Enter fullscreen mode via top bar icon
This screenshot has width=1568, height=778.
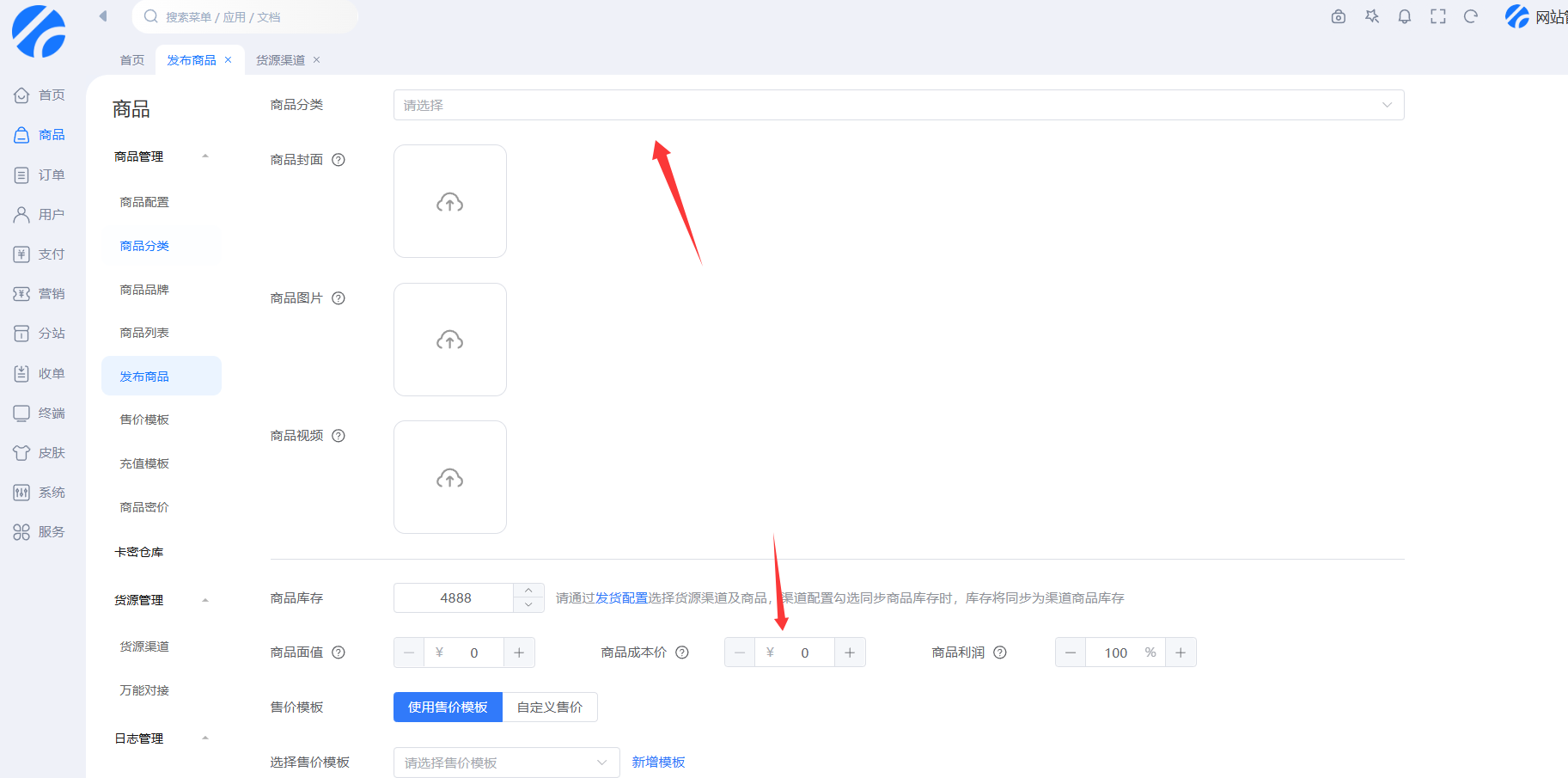coord(1437,16)
